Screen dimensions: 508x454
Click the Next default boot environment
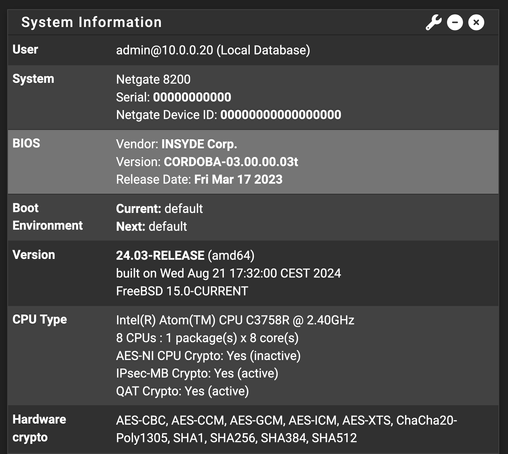click(151, 227)
